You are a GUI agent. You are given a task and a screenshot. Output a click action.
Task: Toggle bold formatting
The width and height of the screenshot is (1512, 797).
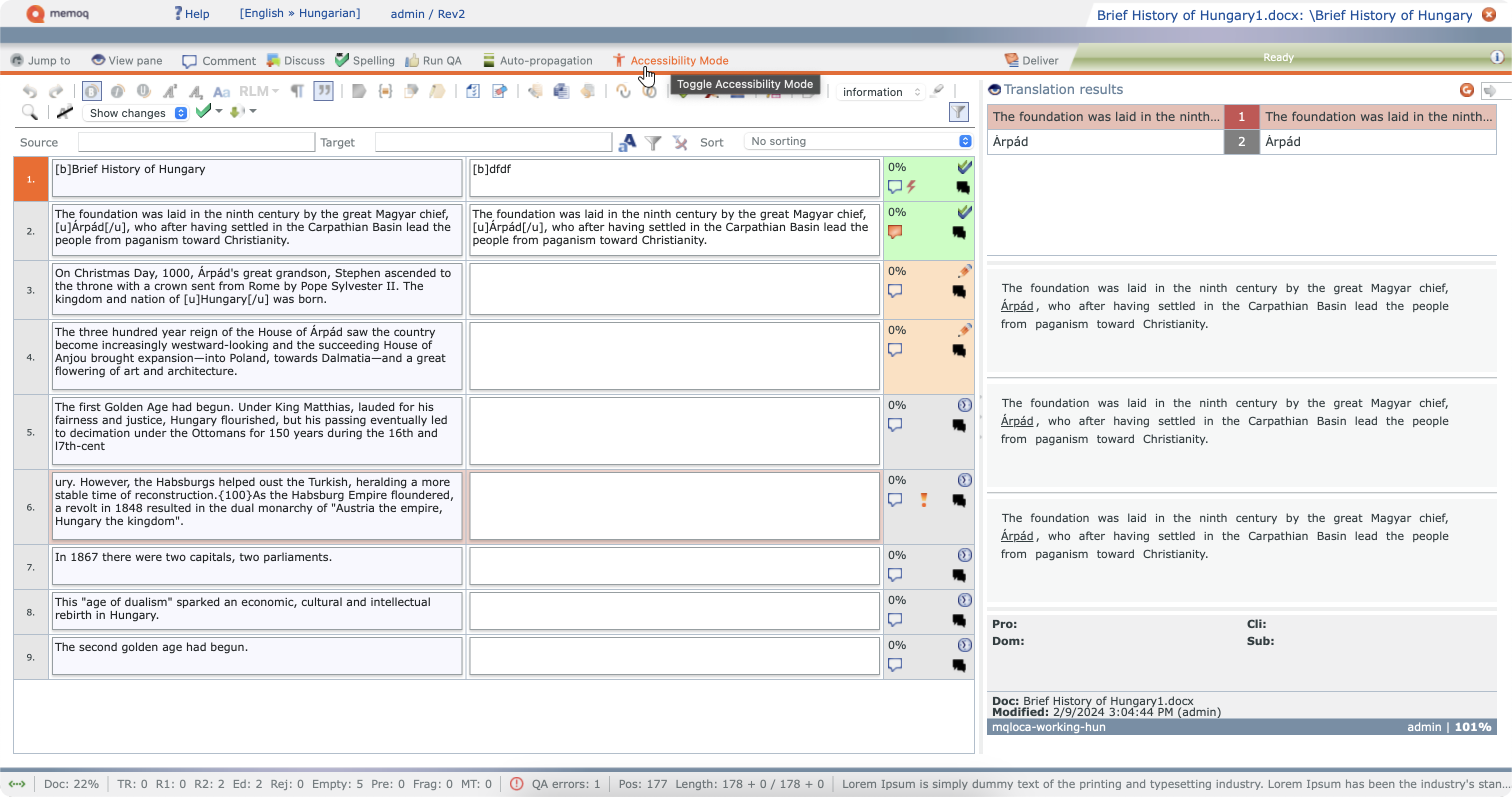point(91,91)
